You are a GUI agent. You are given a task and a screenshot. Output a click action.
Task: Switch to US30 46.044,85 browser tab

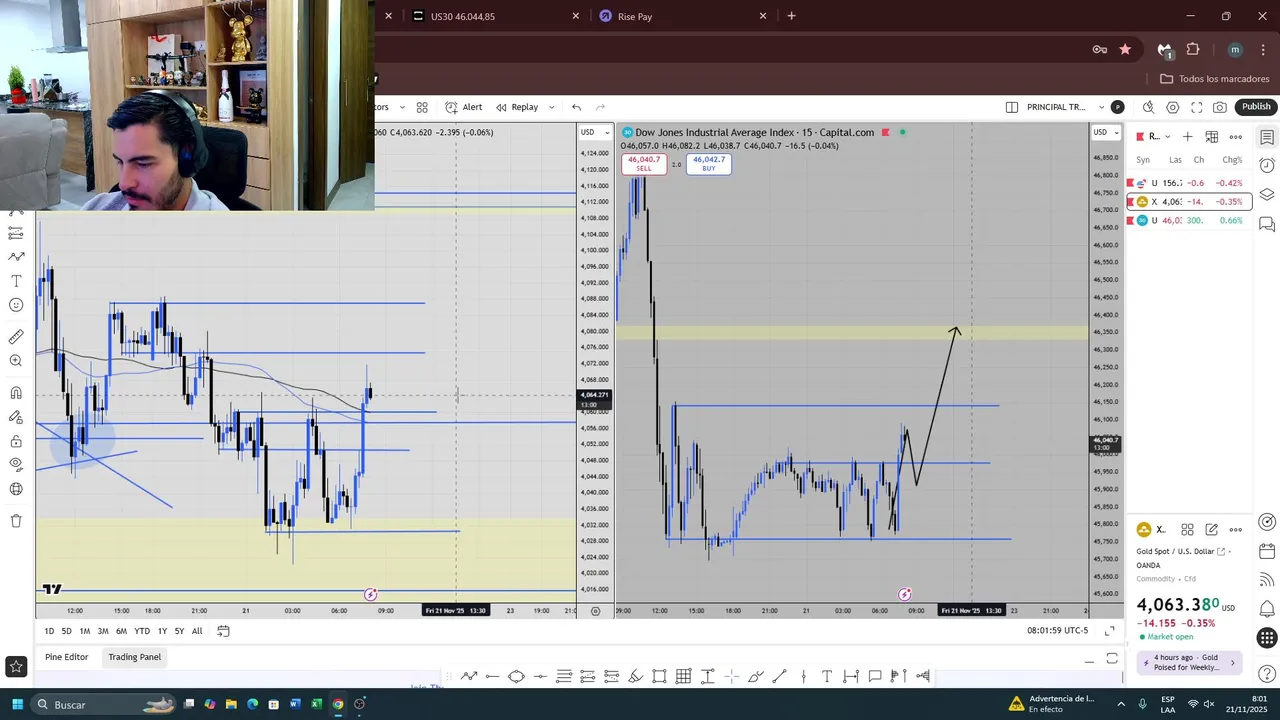pyautogui.click(x=493, y=16)
